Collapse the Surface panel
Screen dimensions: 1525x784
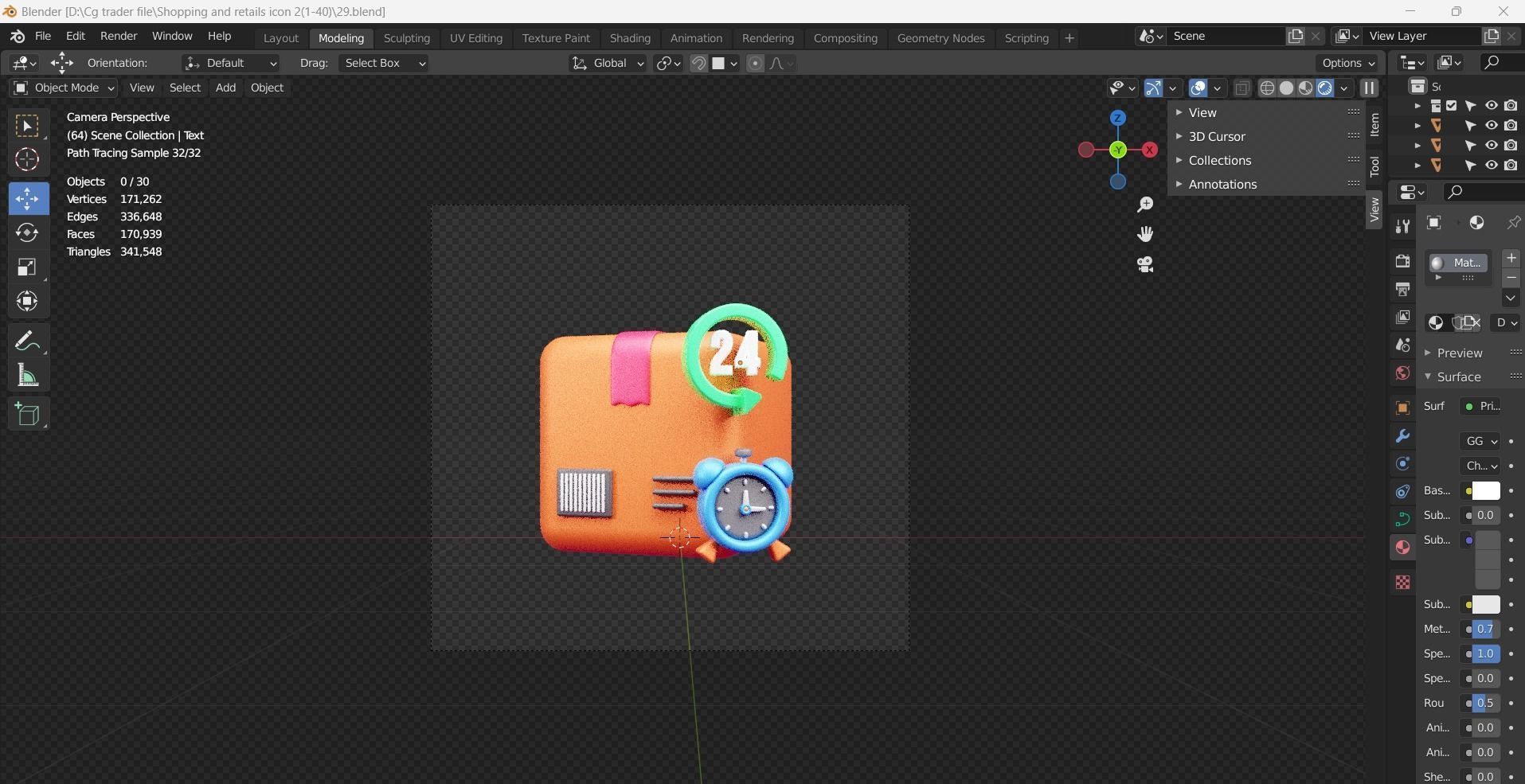click(x=1459, y=376)
